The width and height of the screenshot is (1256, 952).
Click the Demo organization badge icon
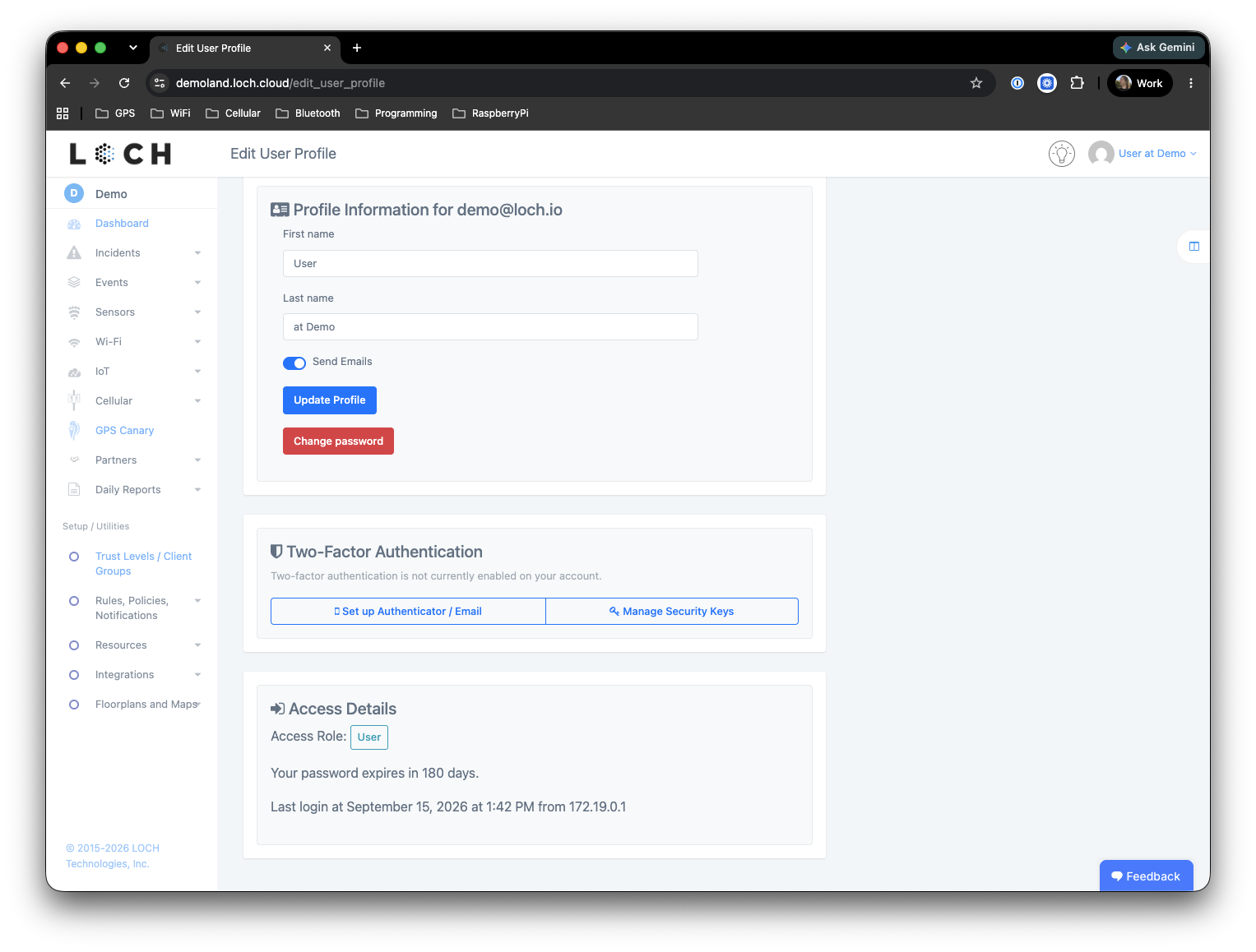pos(74,193)
